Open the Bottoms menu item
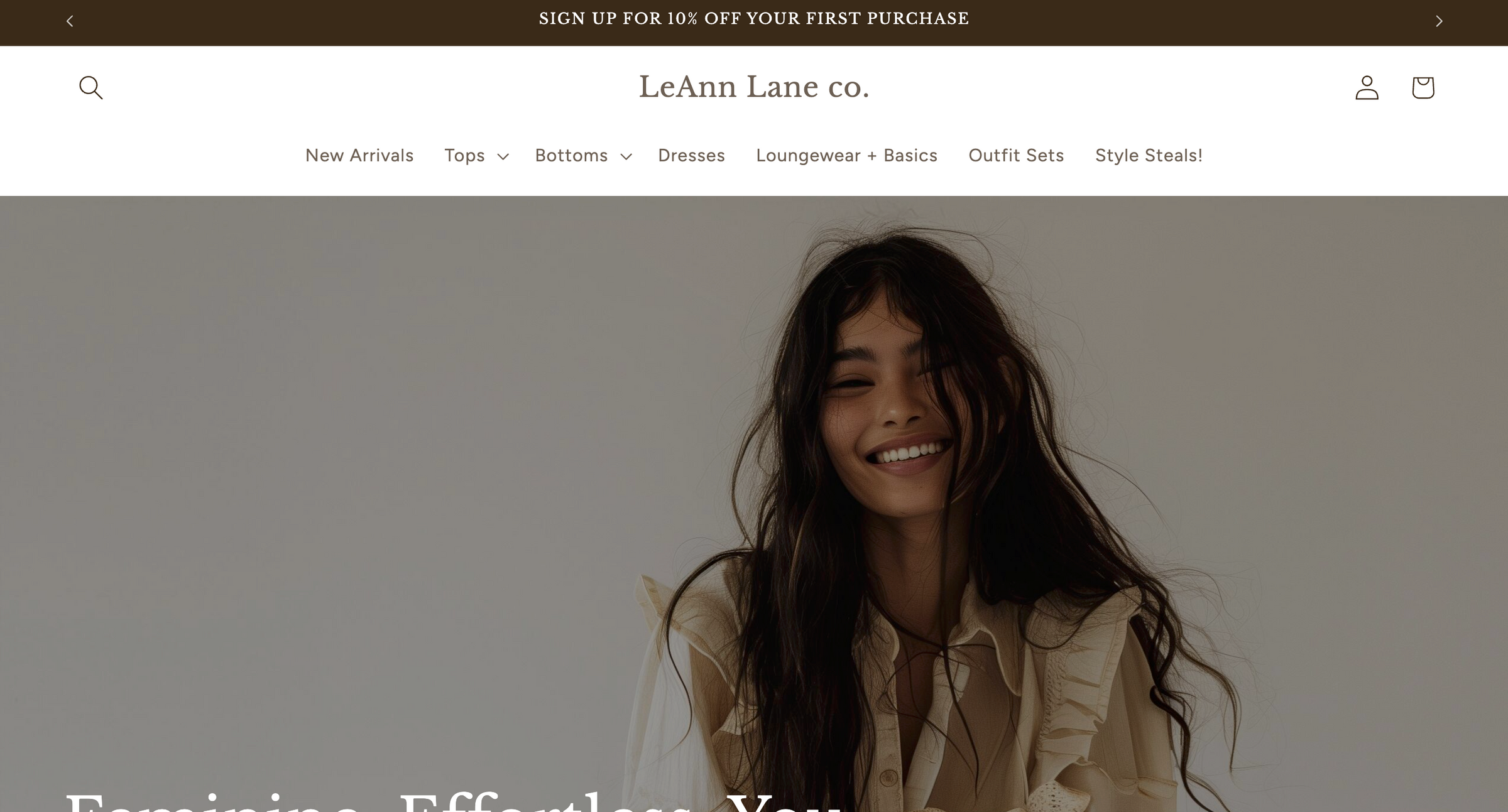The width and height of the screenshot is (1508, 812). (571, 155)
